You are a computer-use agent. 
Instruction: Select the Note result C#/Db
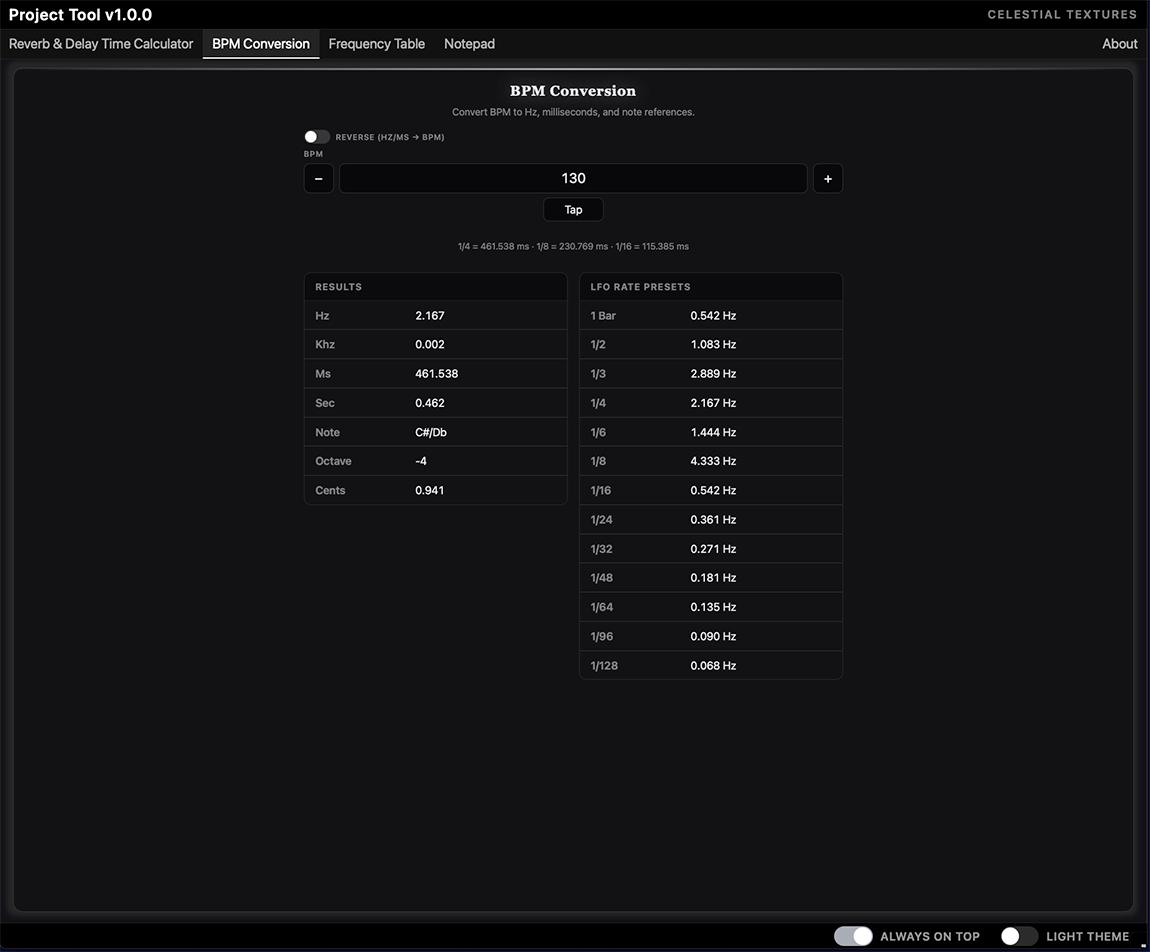click(x=431, y=432)
